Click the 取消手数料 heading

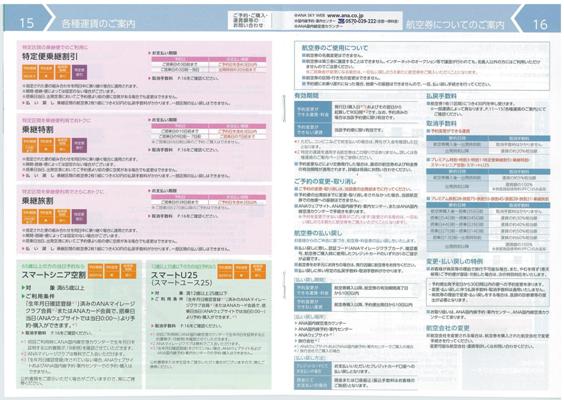pos(441,123)
